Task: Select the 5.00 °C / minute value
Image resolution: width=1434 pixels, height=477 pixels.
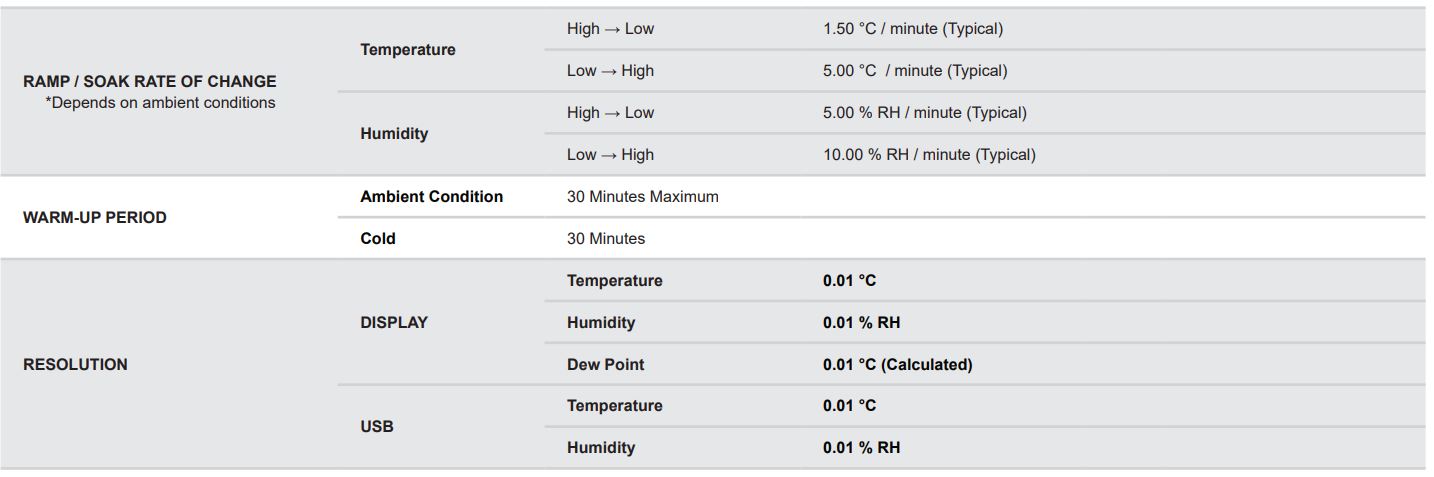Action: [915, 71]
